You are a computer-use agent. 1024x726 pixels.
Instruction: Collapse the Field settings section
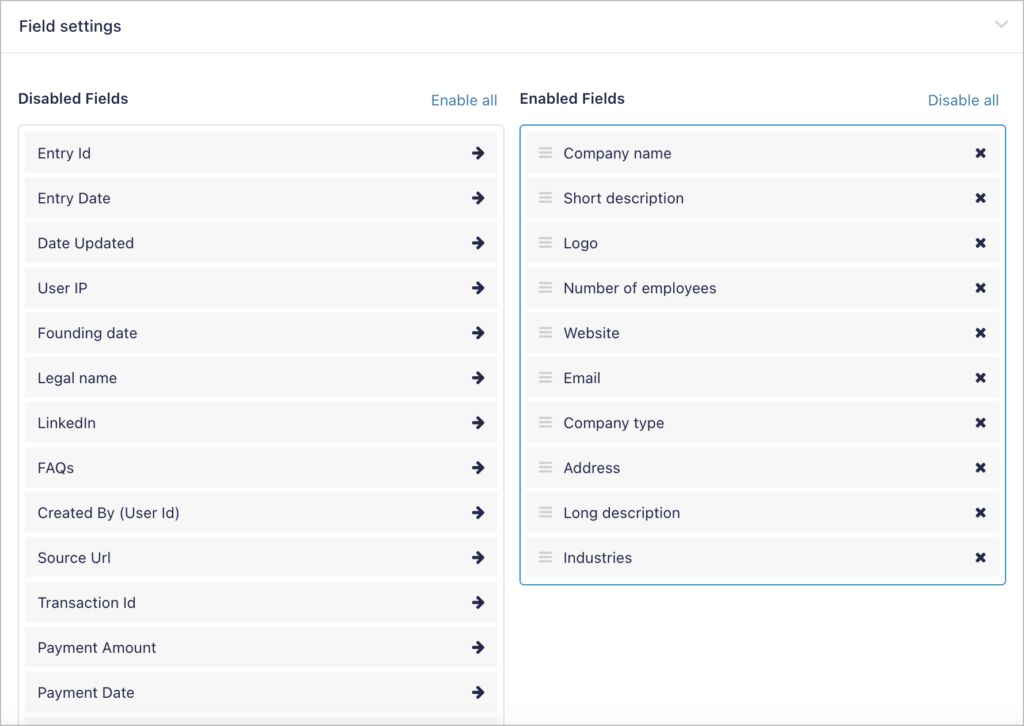[1001, 25]
